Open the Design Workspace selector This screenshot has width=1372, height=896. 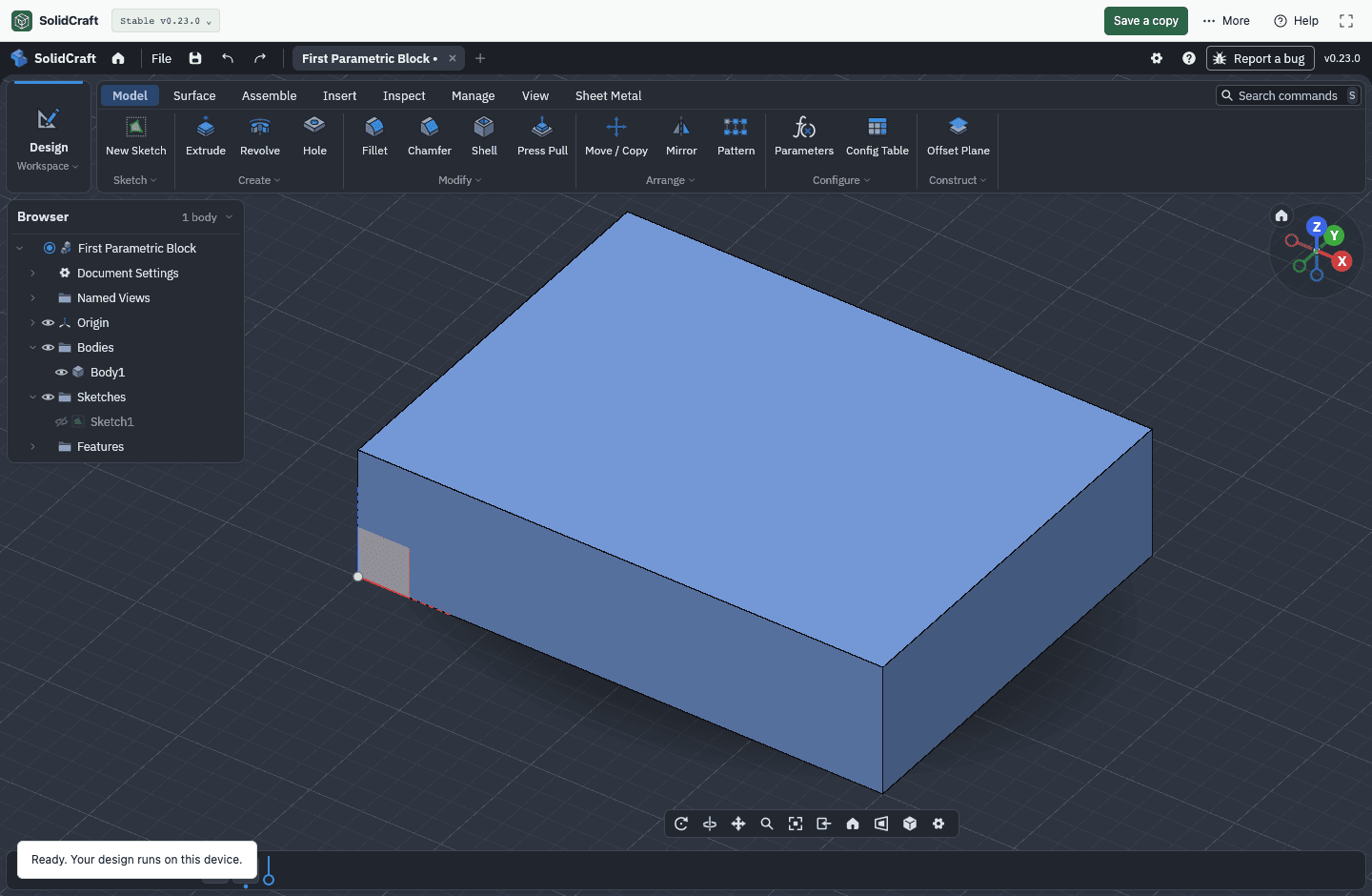click(48, 136)
